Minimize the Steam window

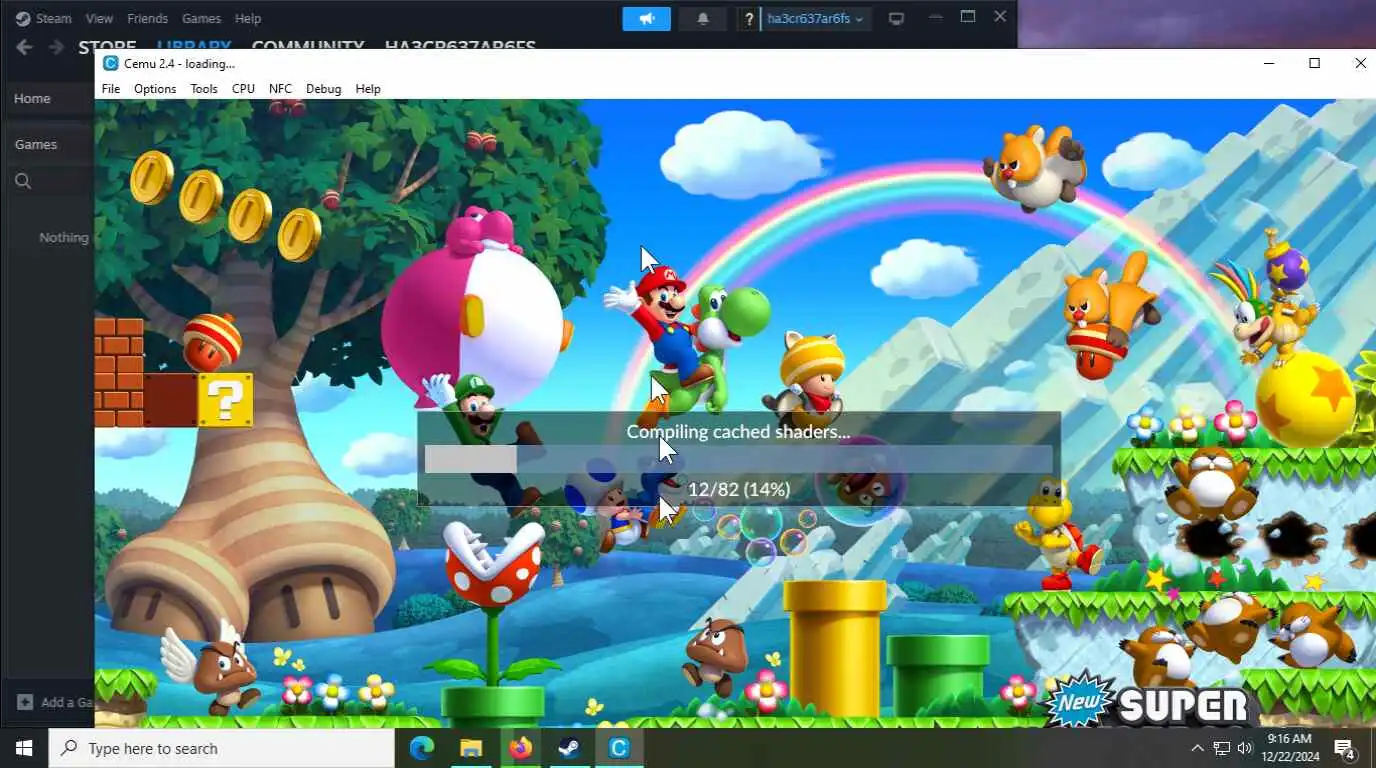pos(935,17)
